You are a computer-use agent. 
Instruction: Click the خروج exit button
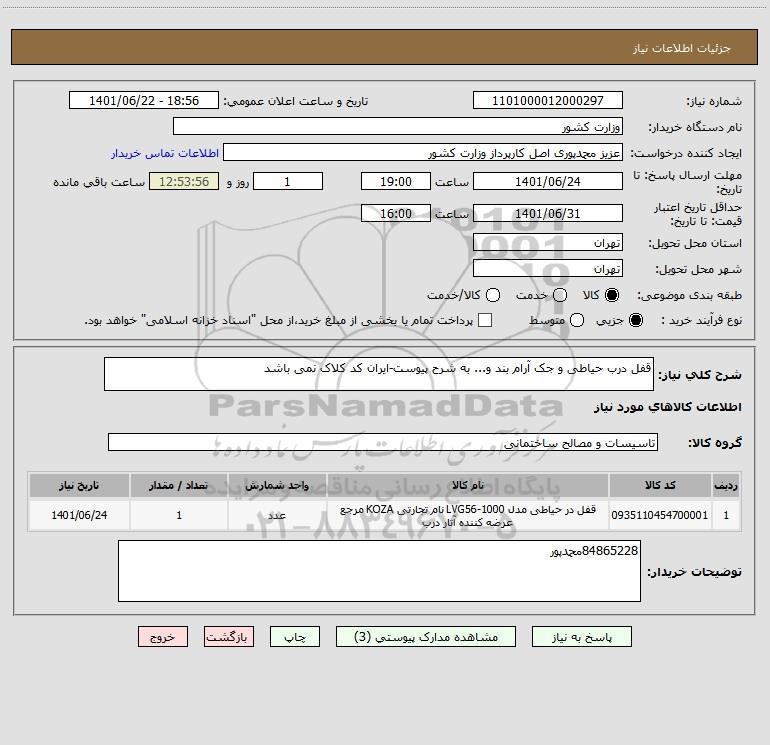(163, 636)
